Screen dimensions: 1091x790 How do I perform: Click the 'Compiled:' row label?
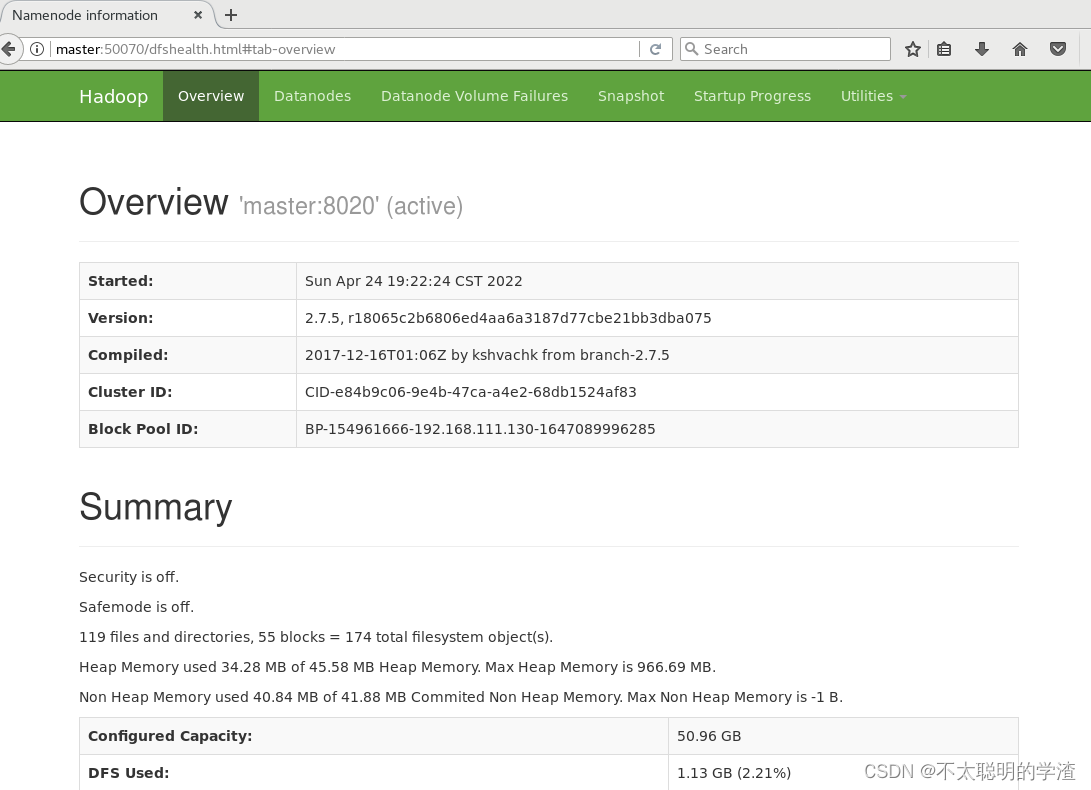point(128,355)
